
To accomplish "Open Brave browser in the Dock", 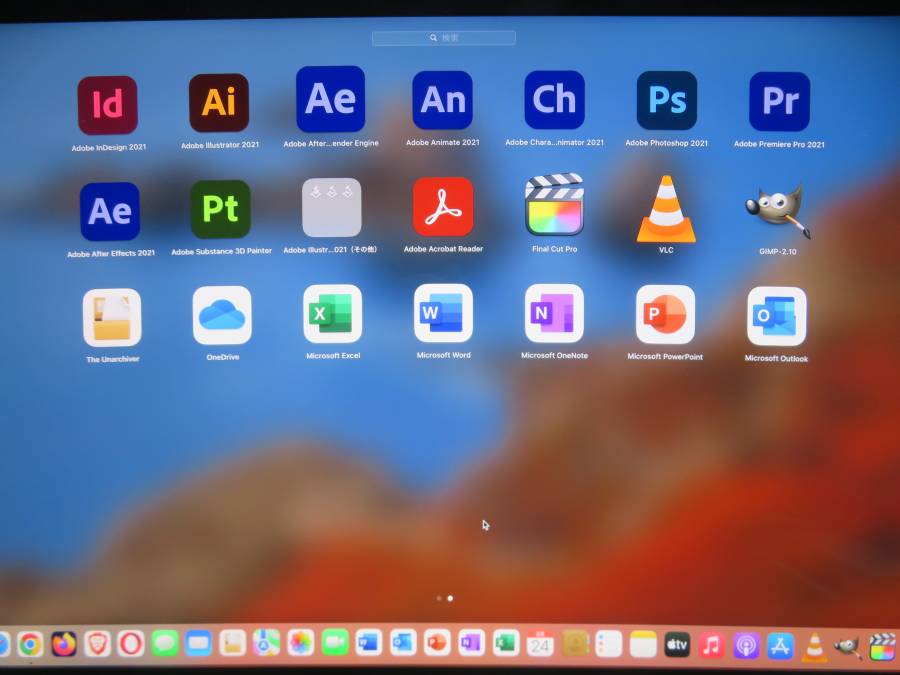I will click(x=98, y=644).
